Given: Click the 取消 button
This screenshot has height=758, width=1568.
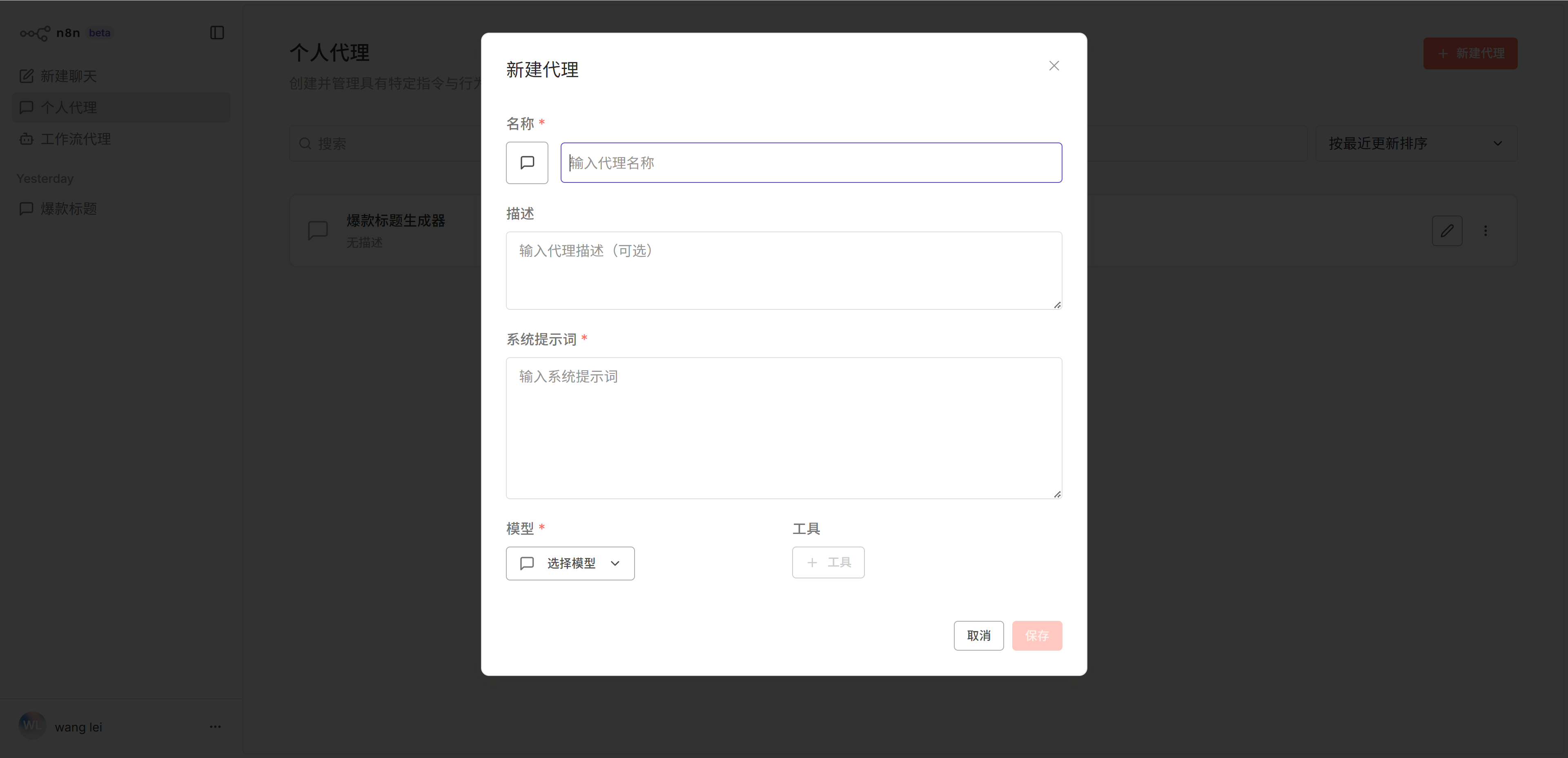Looking at the screenshot, I should (978, 636).
